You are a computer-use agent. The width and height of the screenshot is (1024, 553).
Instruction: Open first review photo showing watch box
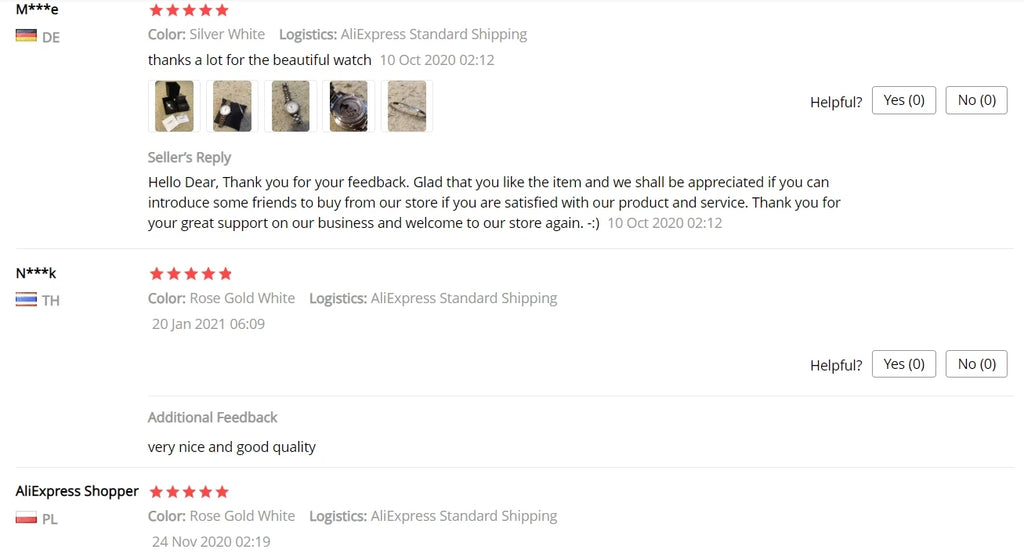174,106
